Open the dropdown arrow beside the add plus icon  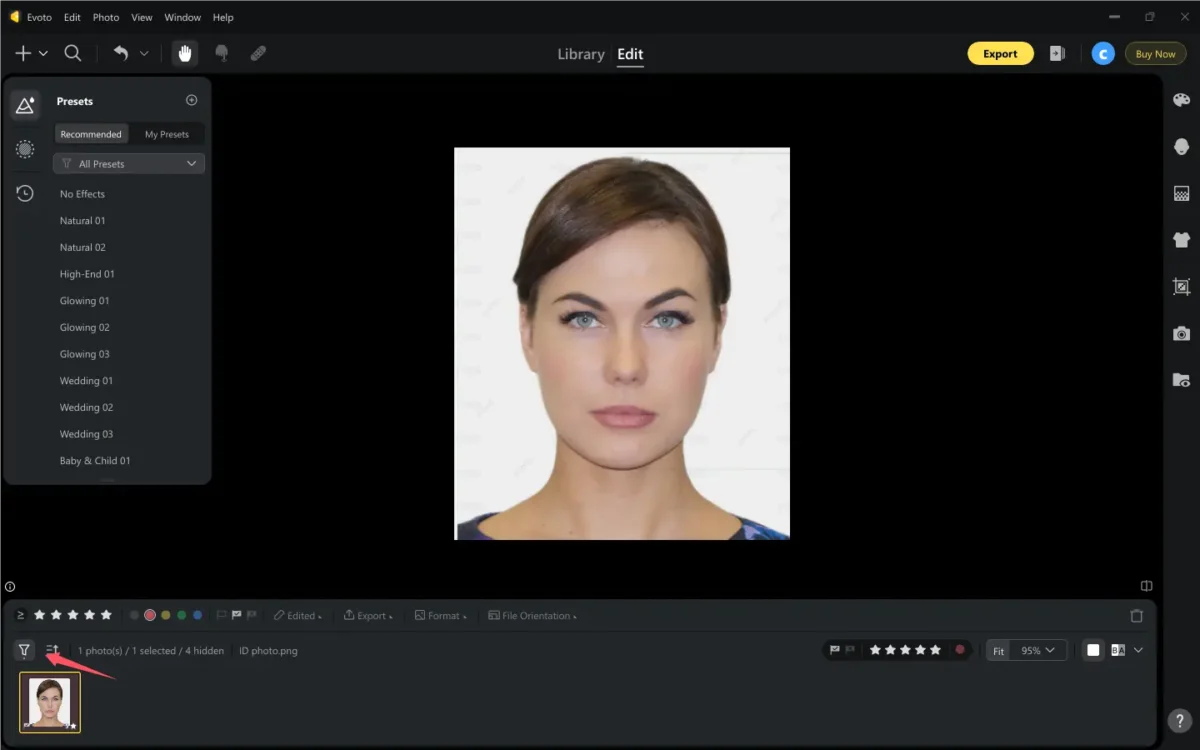43,54
